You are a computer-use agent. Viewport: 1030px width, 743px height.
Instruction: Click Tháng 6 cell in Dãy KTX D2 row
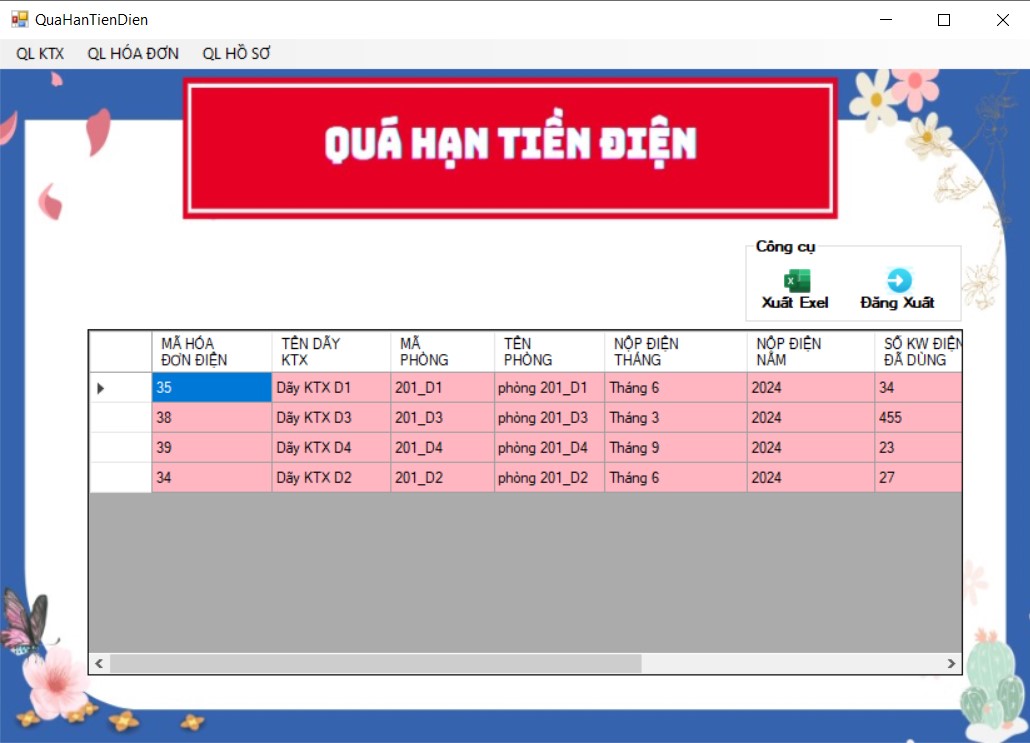tap(675, 478)
